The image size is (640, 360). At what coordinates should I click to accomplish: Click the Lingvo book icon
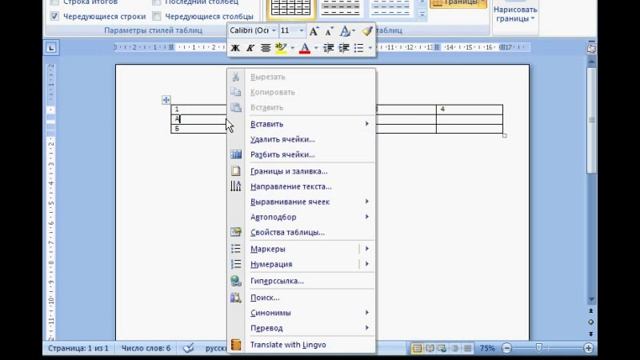(236, 345)
